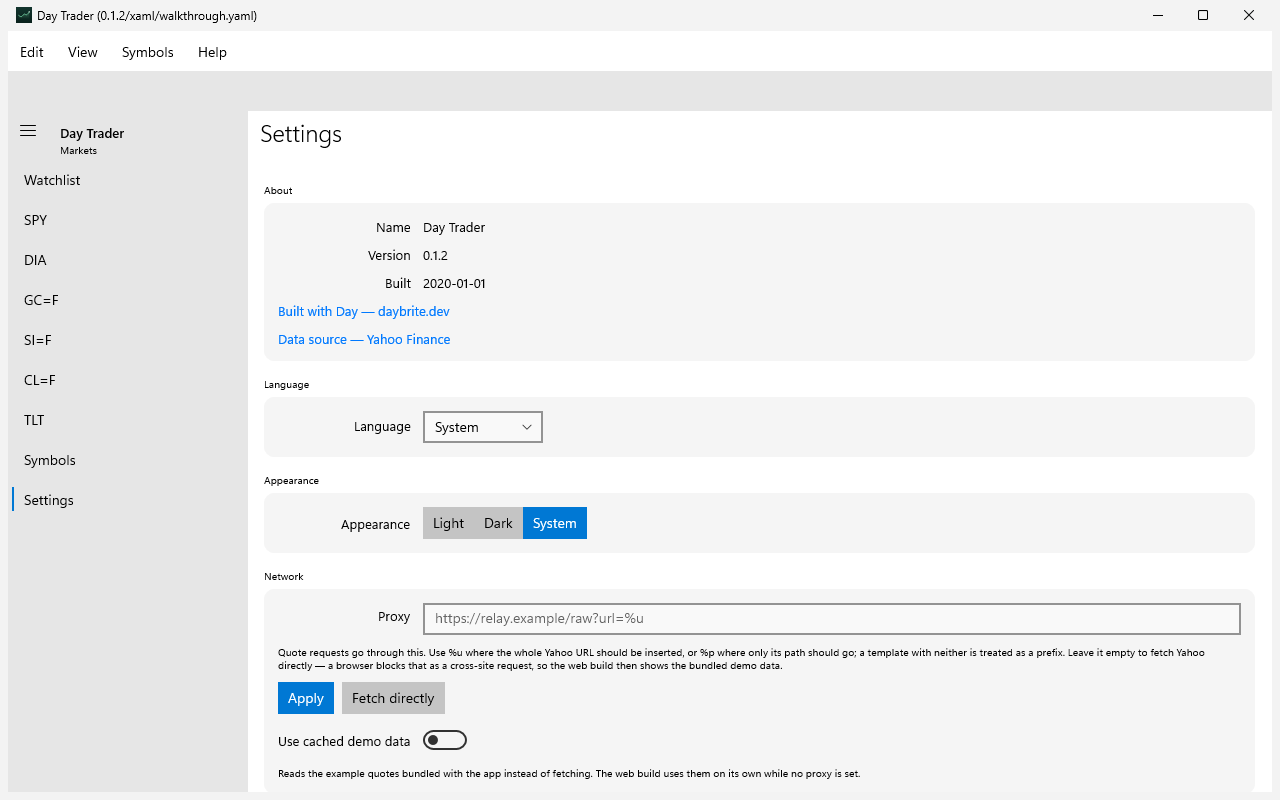Toggle the hamburger navigation menu icon
The image size is (1280, 800).
(28, 131)
